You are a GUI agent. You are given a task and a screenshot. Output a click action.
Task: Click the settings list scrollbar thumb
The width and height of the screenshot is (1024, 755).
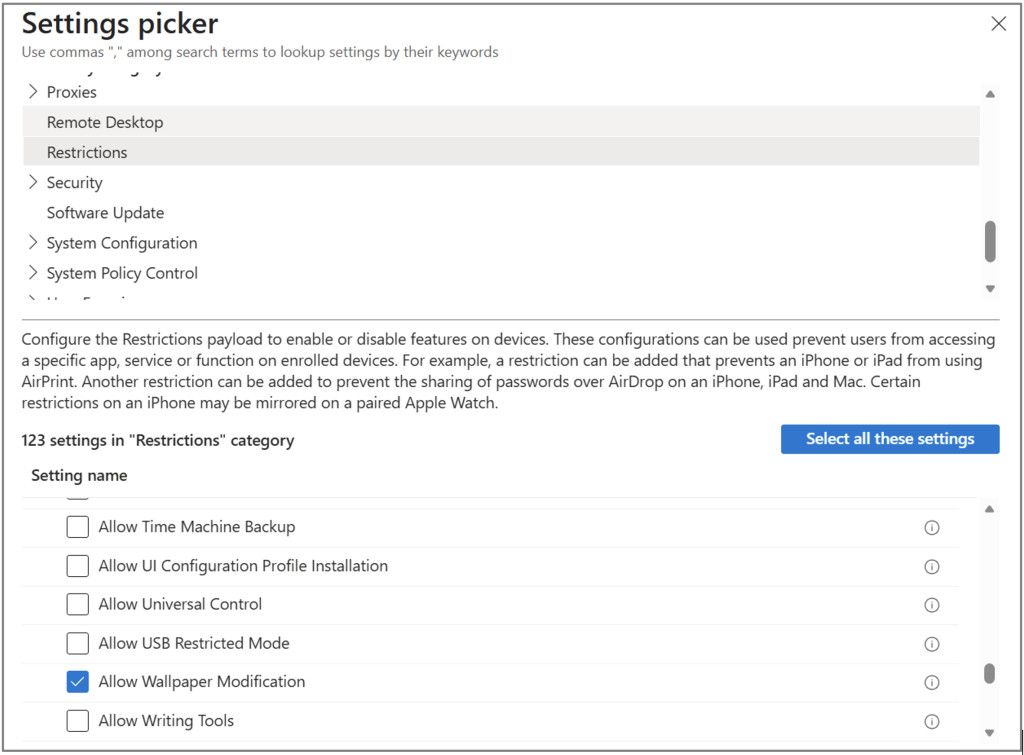[989, 673]
